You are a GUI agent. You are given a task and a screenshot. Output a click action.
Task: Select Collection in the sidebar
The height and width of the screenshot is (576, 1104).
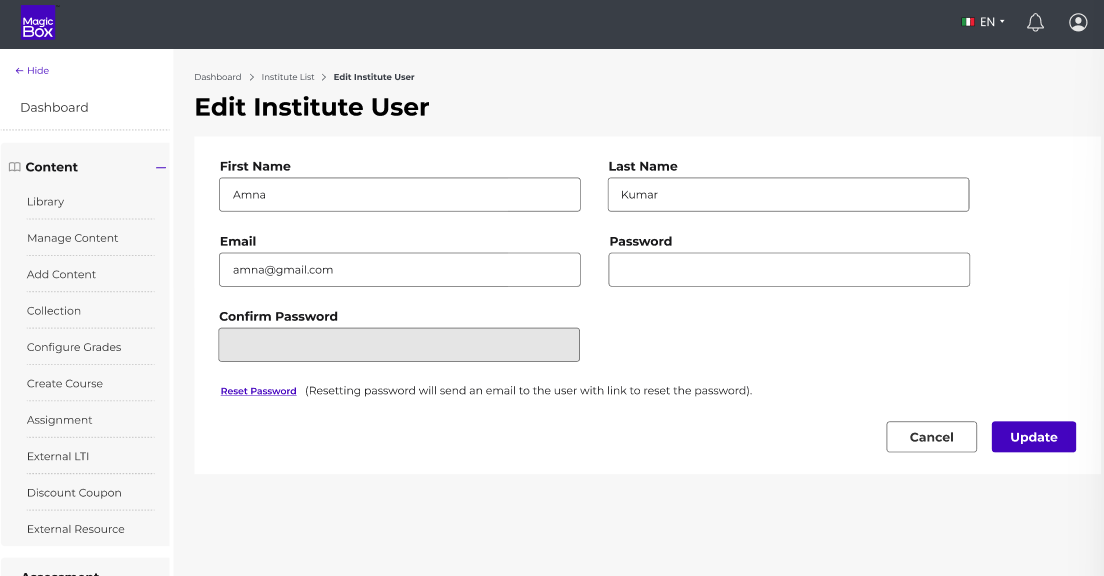54,311
